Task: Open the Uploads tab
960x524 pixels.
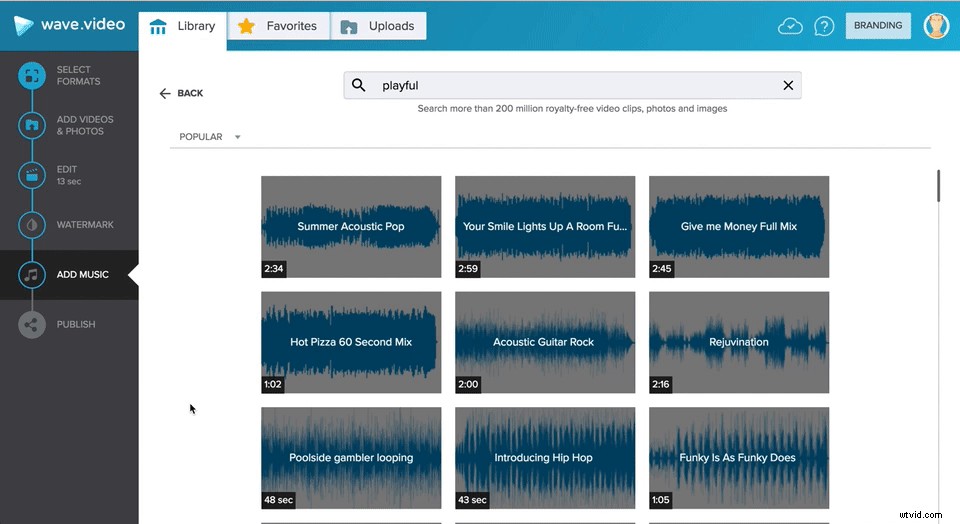Action: point(378,26)
